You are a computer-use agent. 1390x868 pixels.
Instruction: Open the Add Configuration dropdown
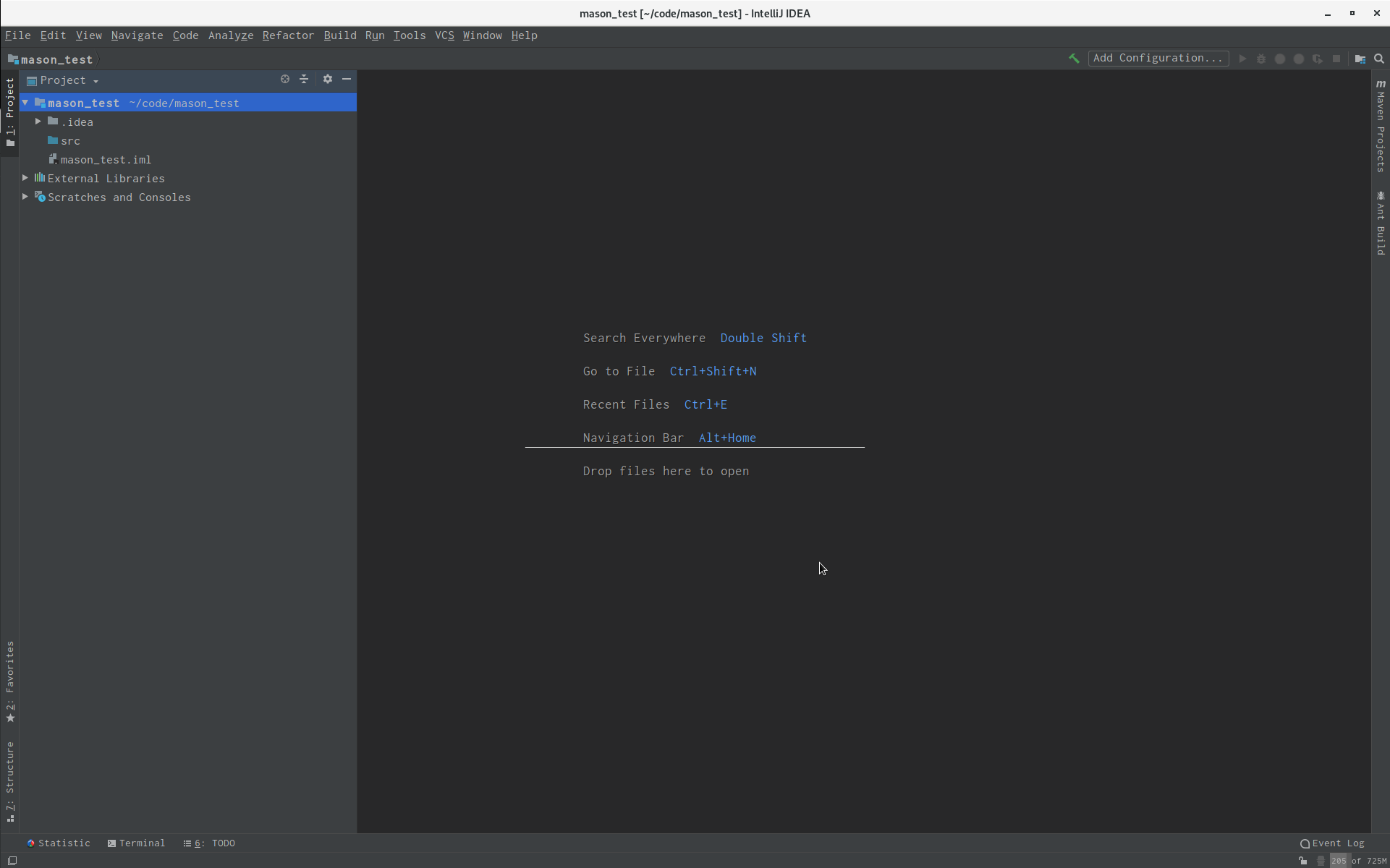(1158, 59)
